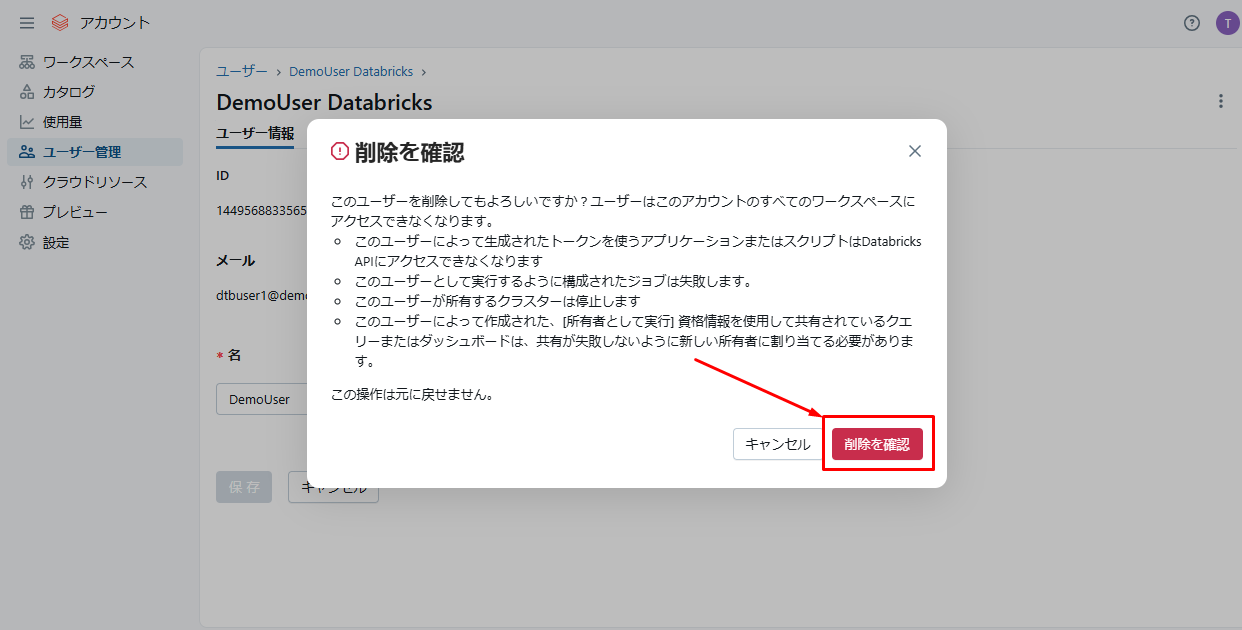
Task: Click the DemoUser Databricks page heading
Action: pos(324,102)
